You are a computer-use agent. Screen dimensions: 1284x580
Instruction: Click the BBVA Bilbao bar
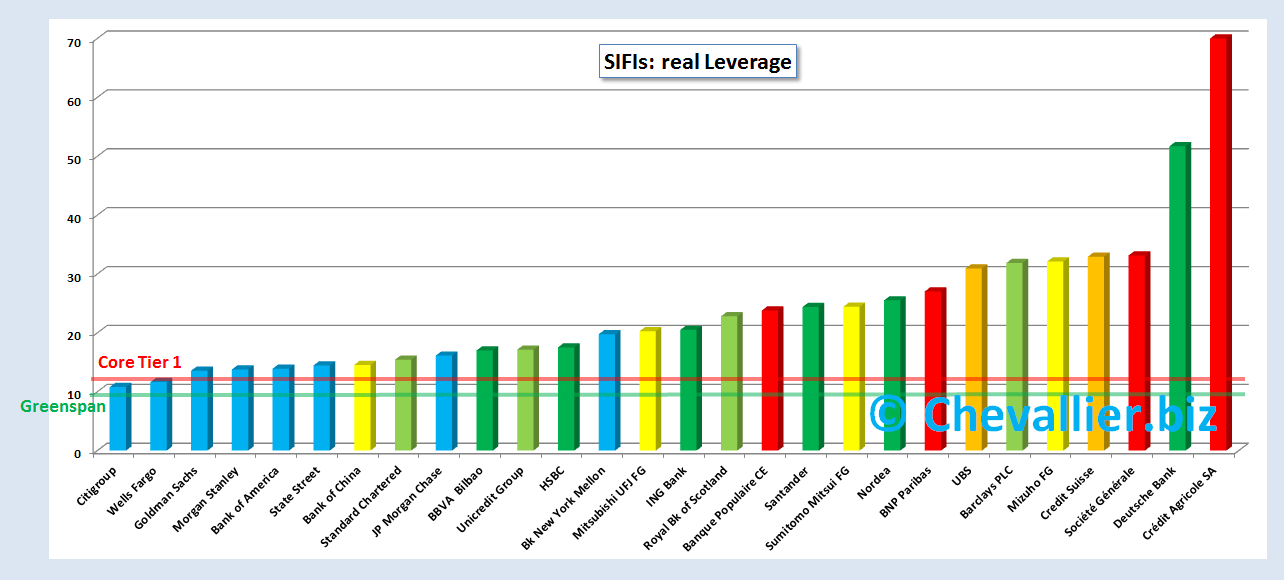[x=487, y=399]
